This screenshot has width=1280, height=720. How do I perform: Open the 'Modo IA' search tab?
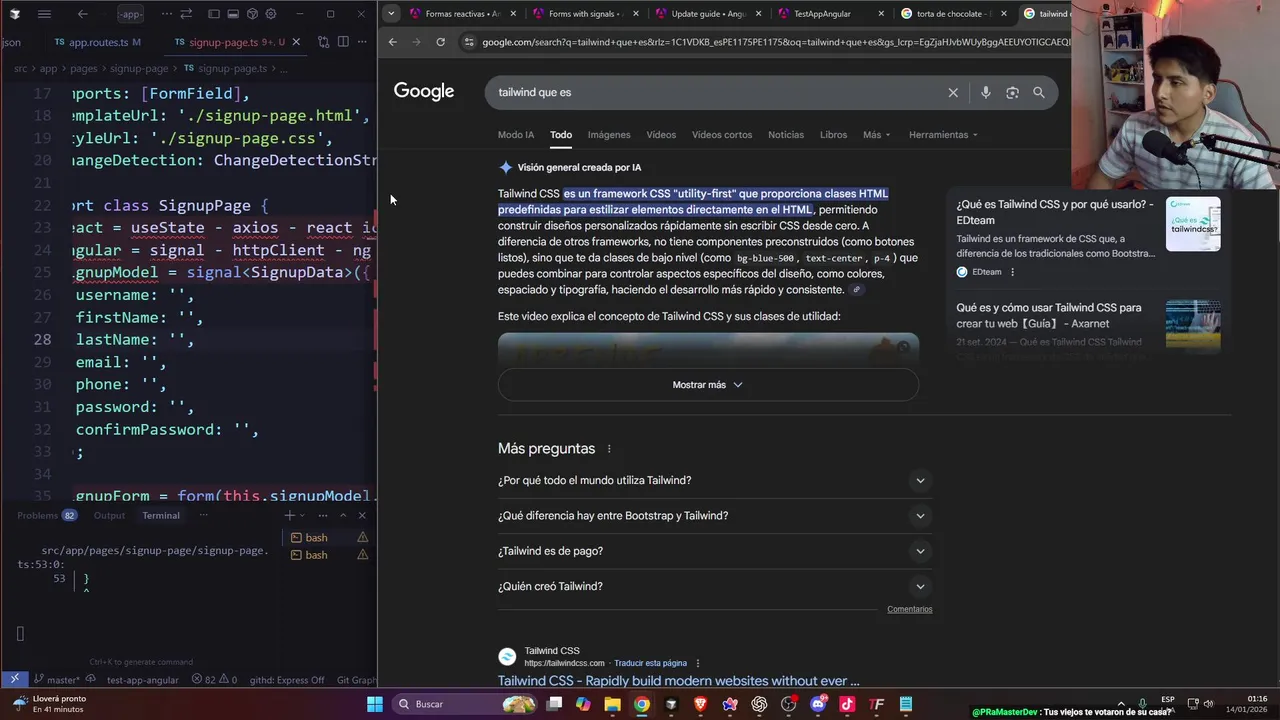click(516, 134)
